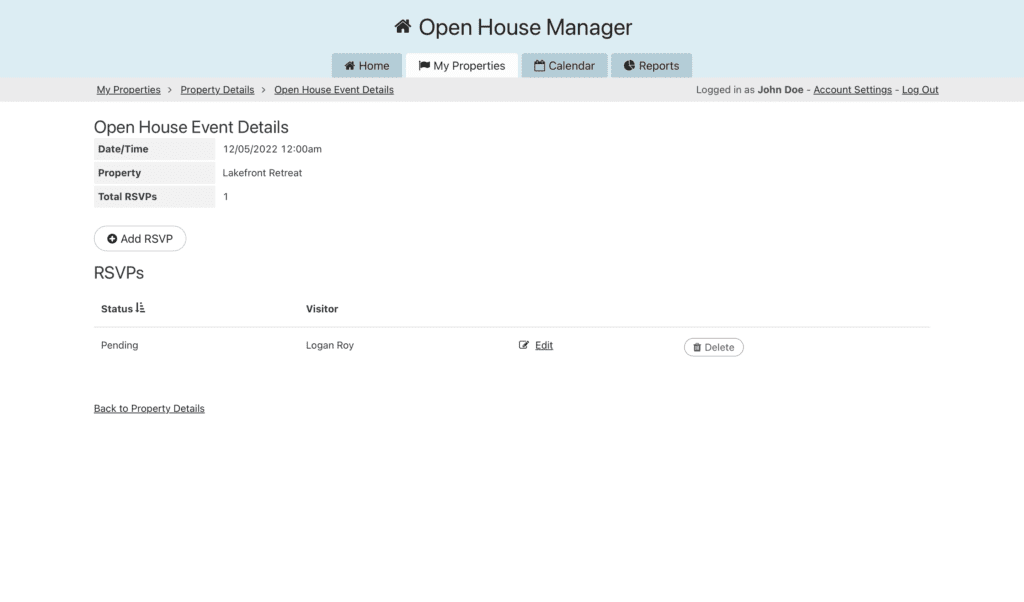The width and height of the screenshot is (1024, 602).
Task: Go to the Home tab
Action: coord(367,66)
